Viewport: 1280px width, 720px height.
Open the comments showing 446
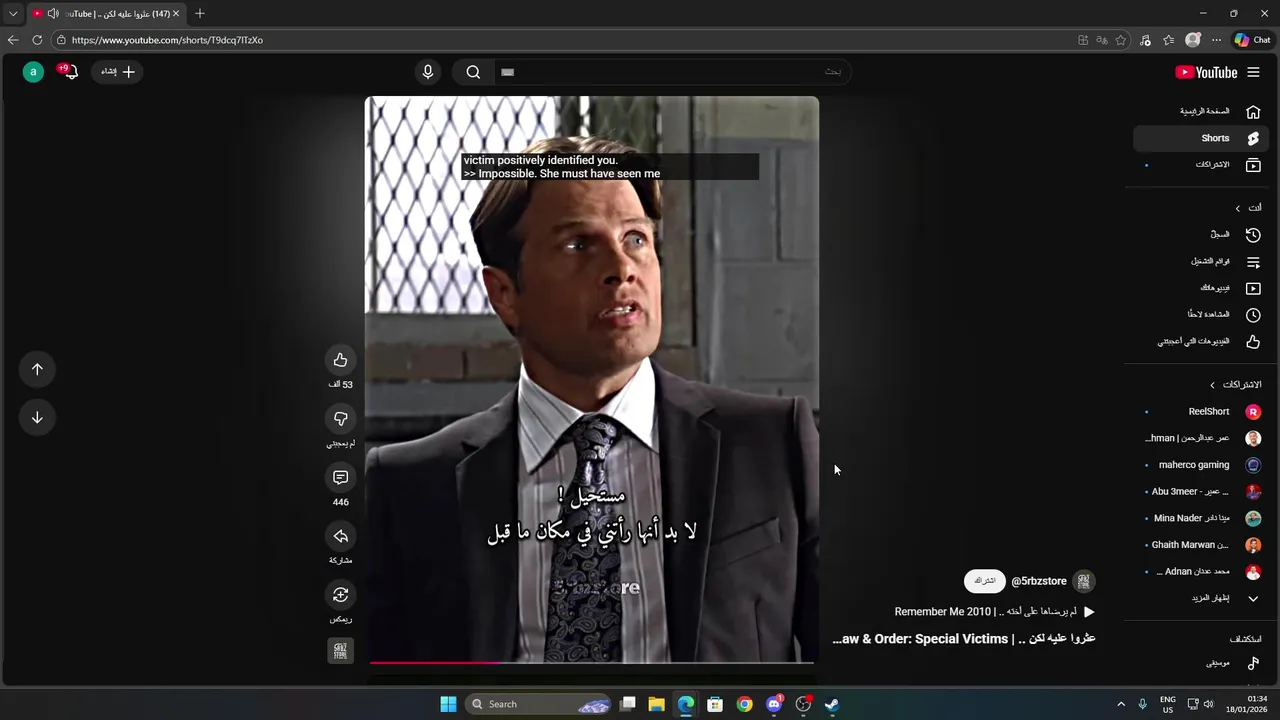pos(340,478)
